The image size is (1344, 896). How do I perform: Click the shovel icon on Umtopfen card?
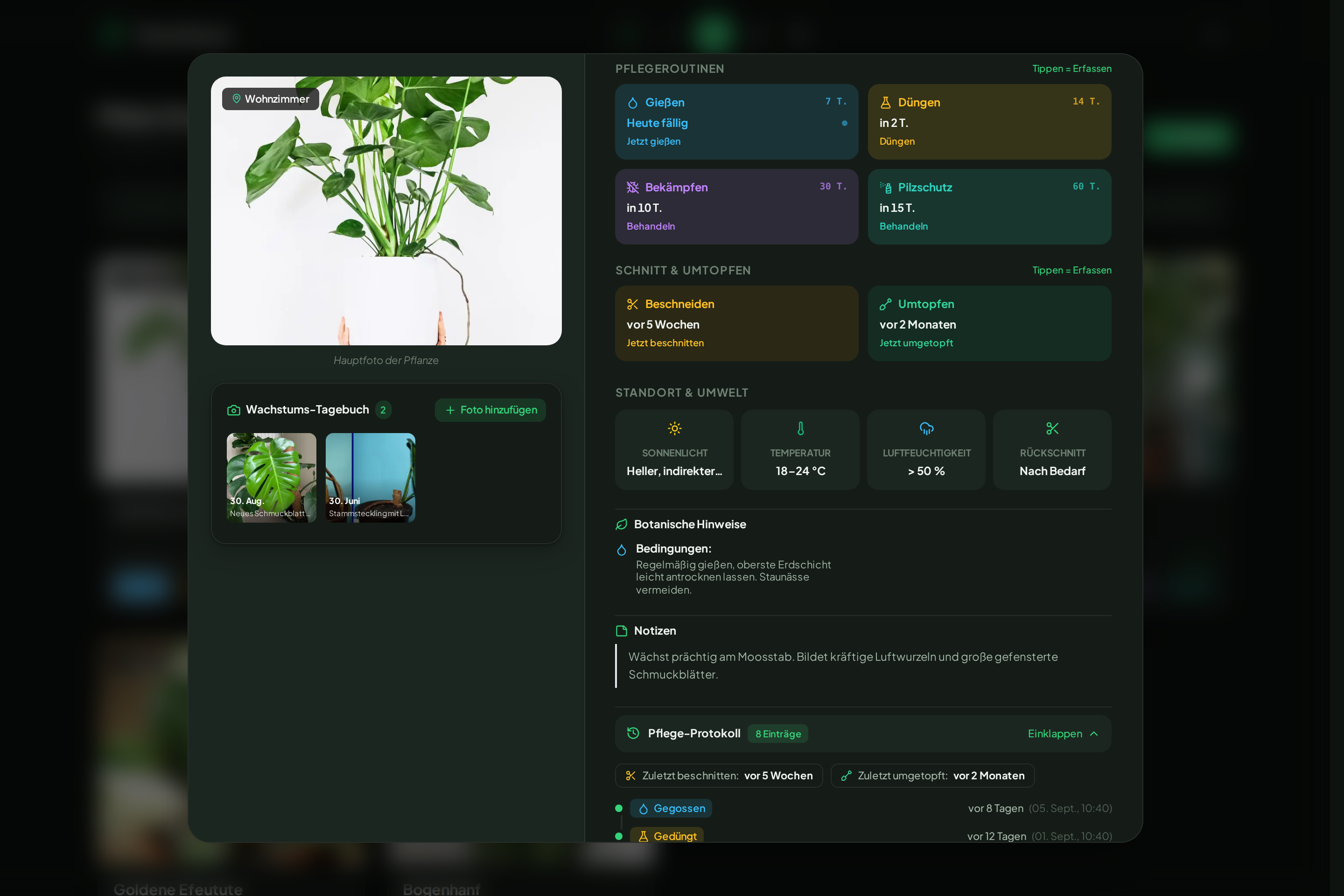(x=885, y=304)
